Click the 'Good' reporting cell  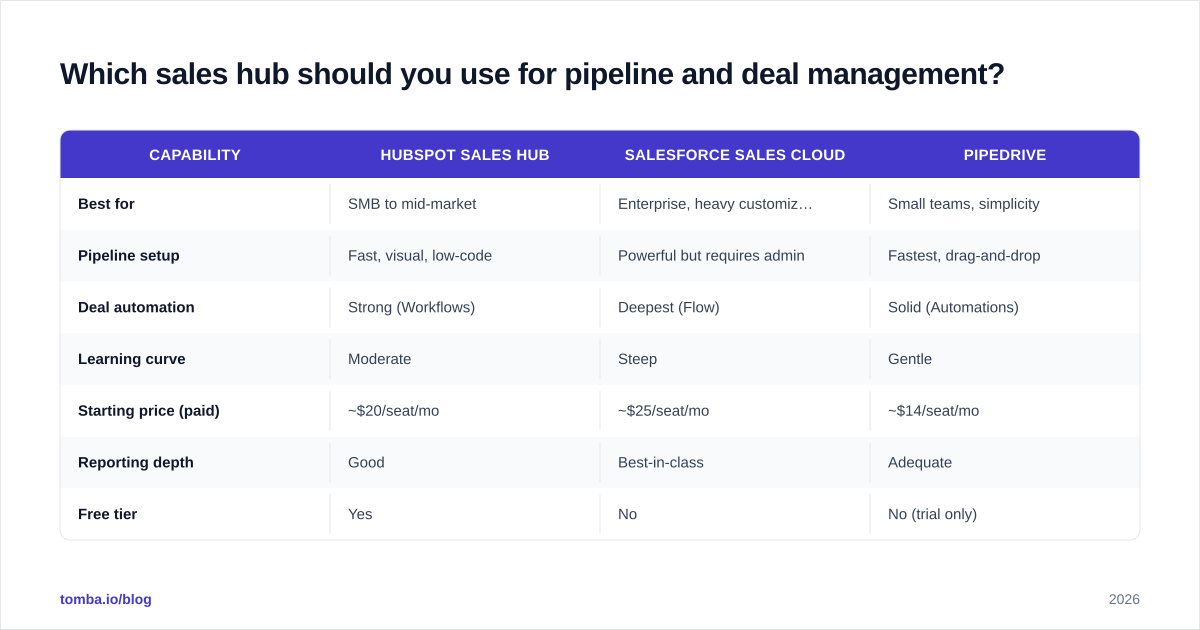pos(366,463)
